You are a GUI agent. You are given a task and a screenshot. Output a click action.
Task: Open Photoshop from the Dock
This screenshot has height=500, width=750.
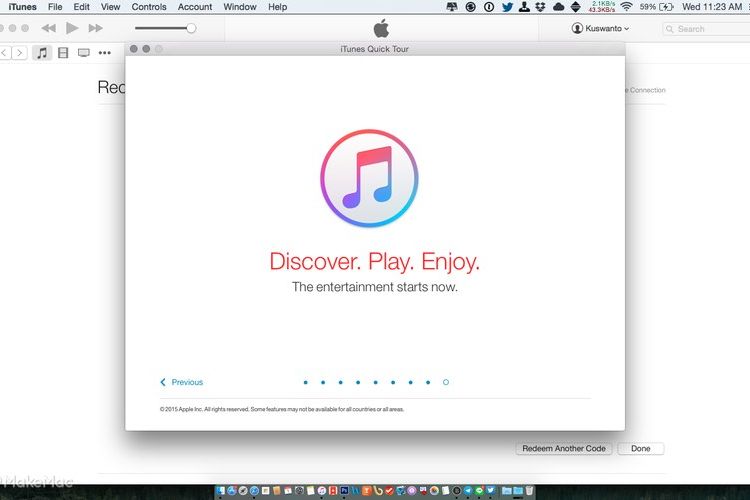coord(344,490)
